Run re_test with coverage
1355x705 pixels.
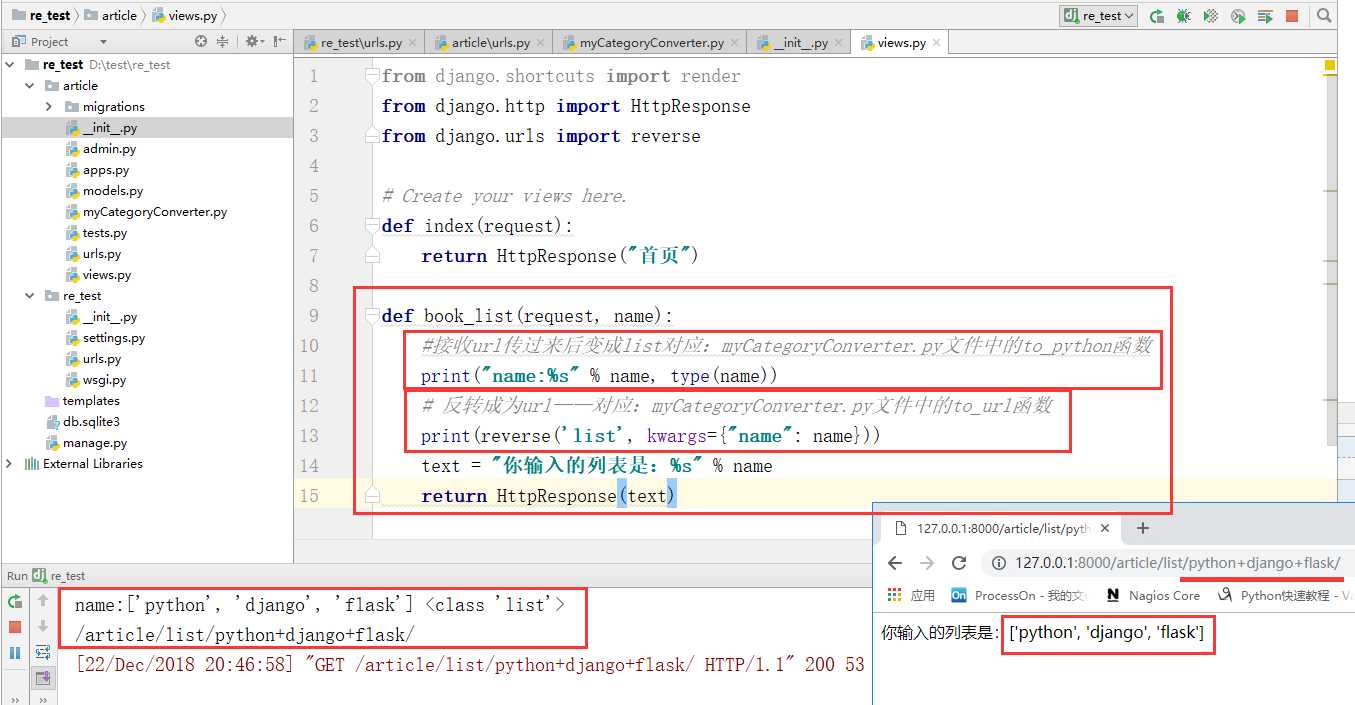1211,16
